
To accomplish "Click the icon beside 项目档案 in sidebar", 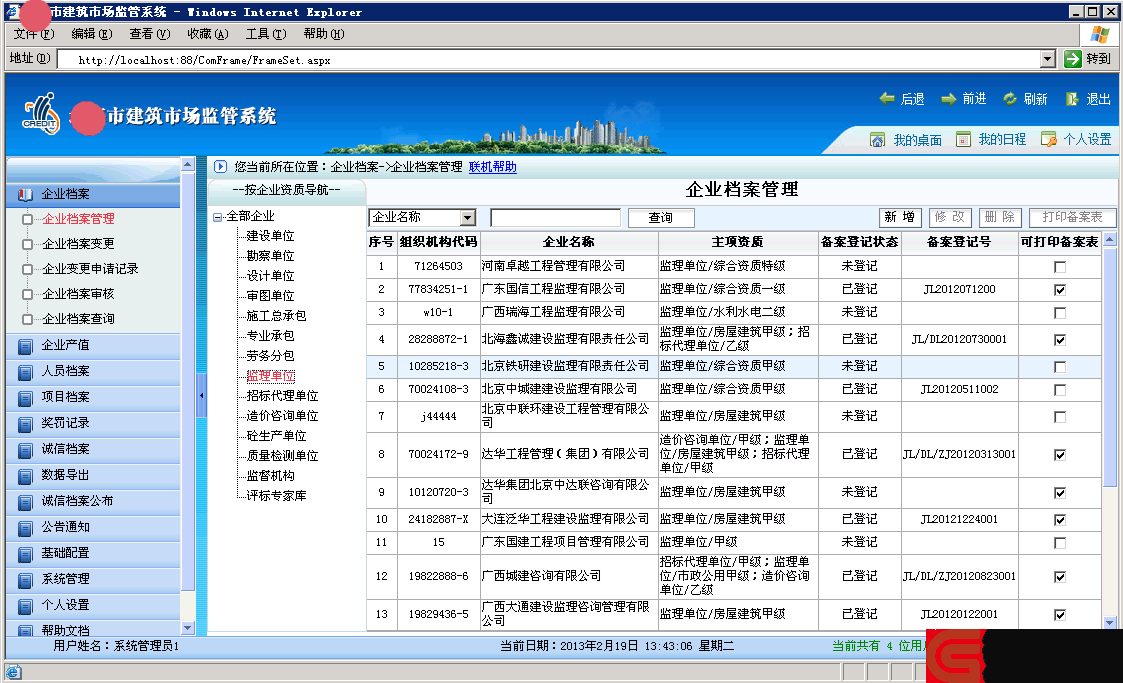I will pyautogui.click(x=25, y=399).
